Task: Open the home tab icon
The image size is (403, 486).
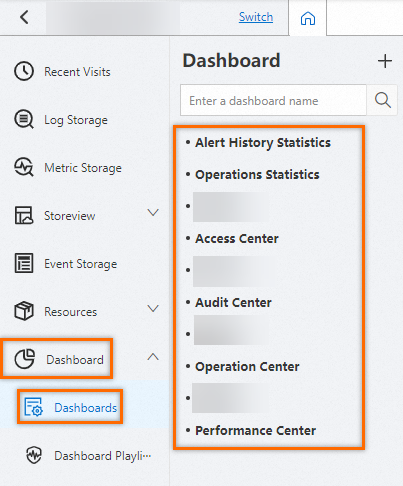Action: pyautogui.click(x=308, y=18)
